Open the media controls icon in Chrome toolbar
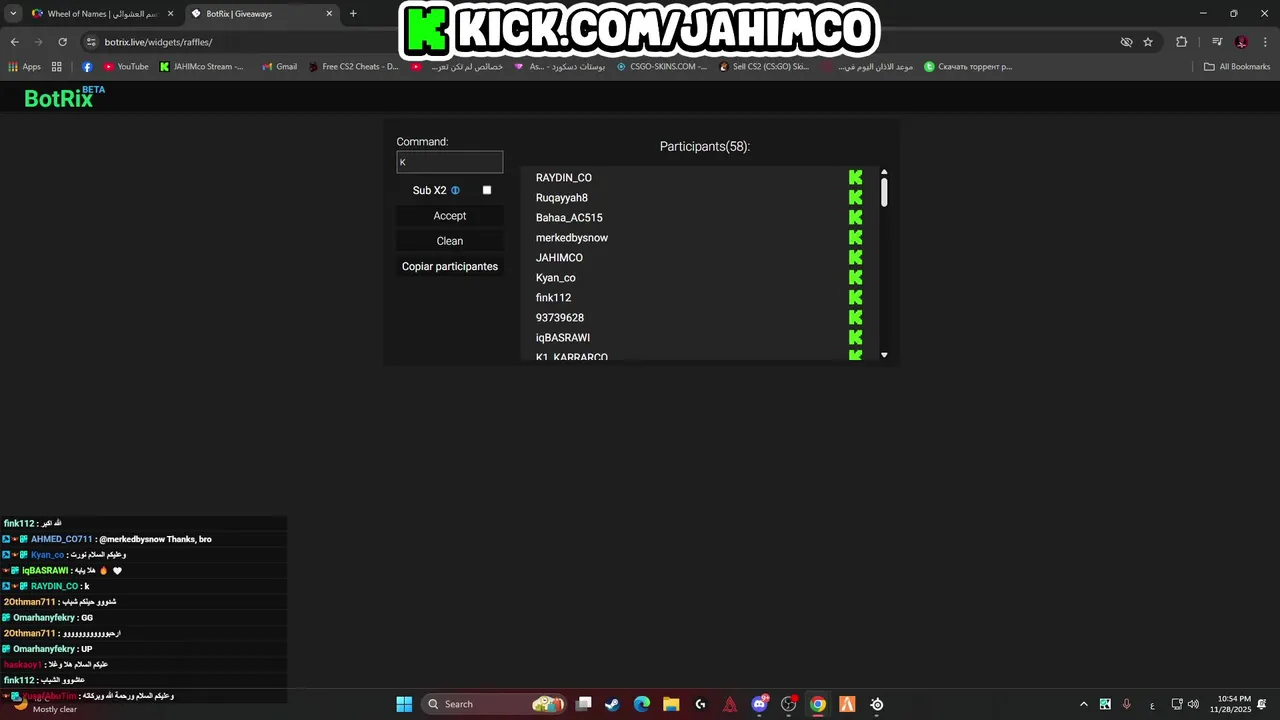This screenshot has height=720, width=1280. [1217, 42]
